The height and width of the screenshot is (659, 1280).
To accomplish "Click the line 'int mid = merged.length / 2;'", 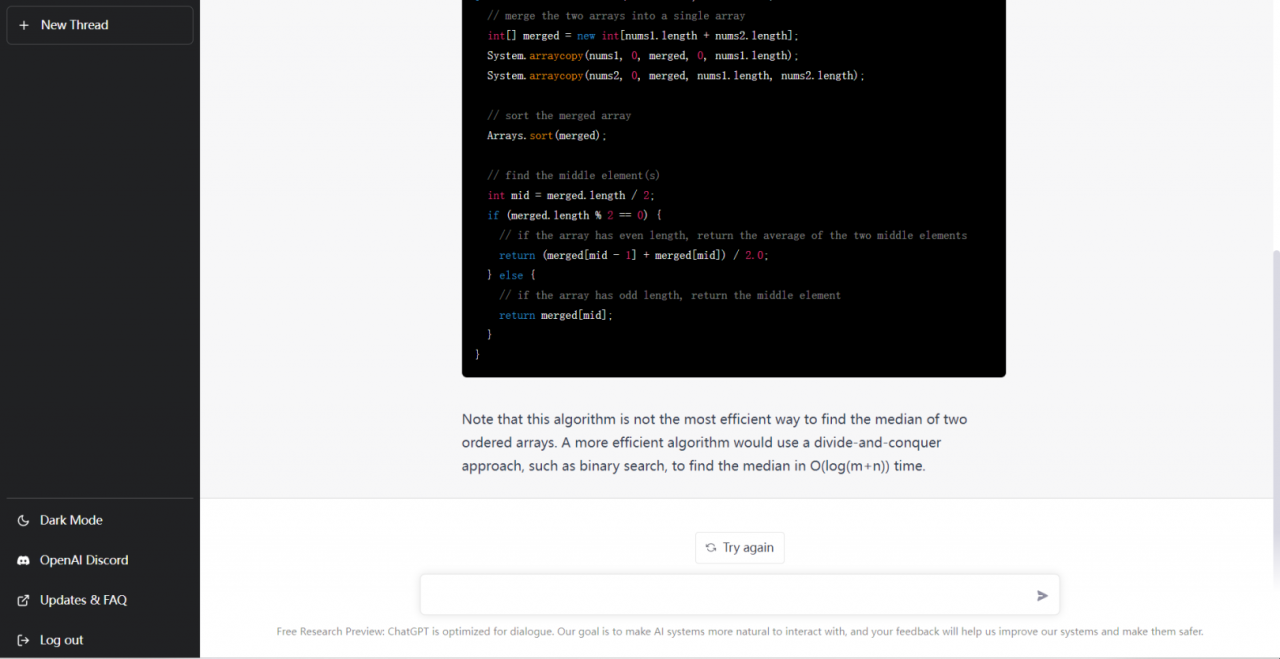I will [x=571, y=195].
